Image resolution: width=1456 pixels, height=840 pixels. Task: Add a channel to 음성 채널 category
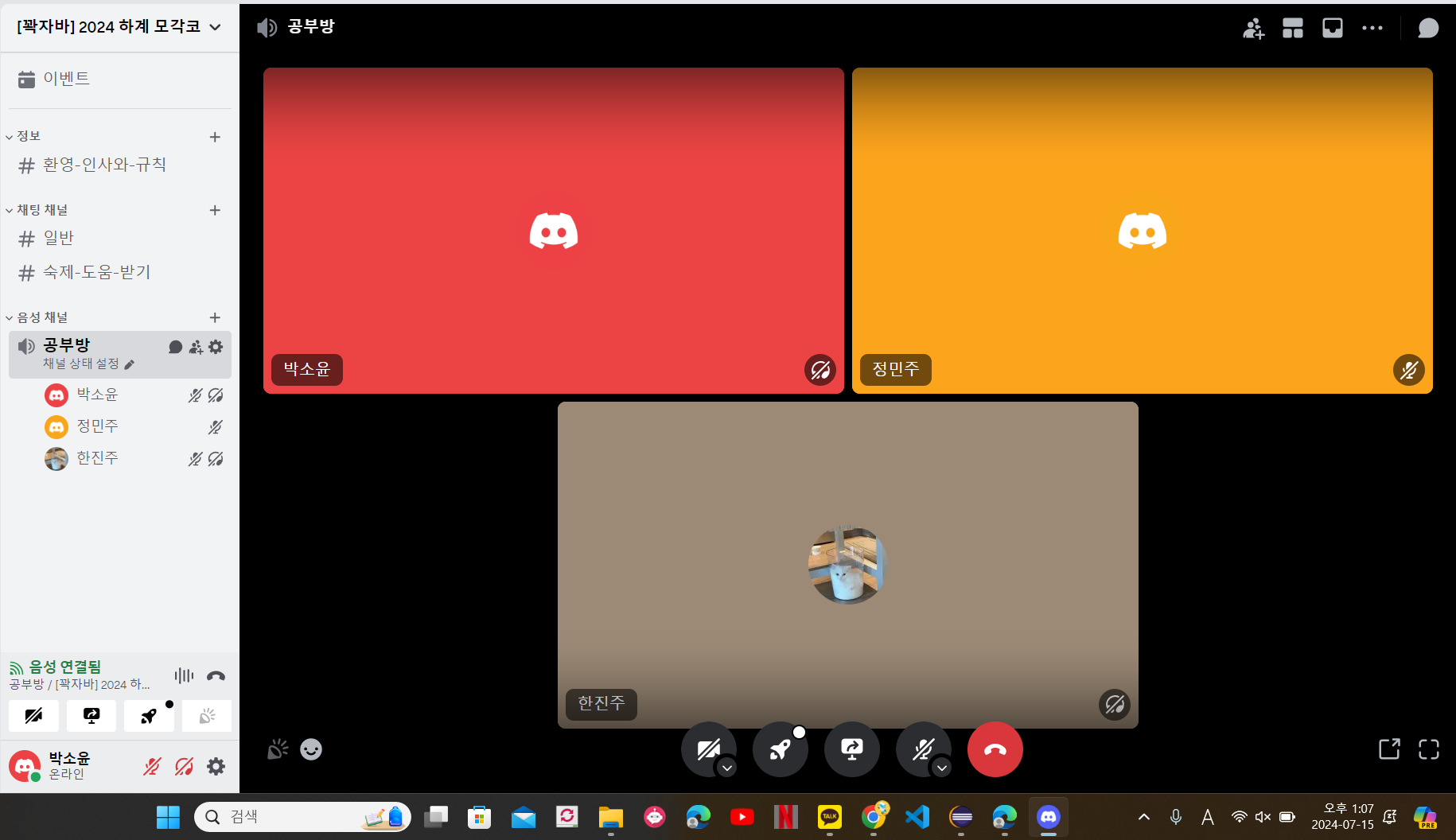tap(215, 317)
